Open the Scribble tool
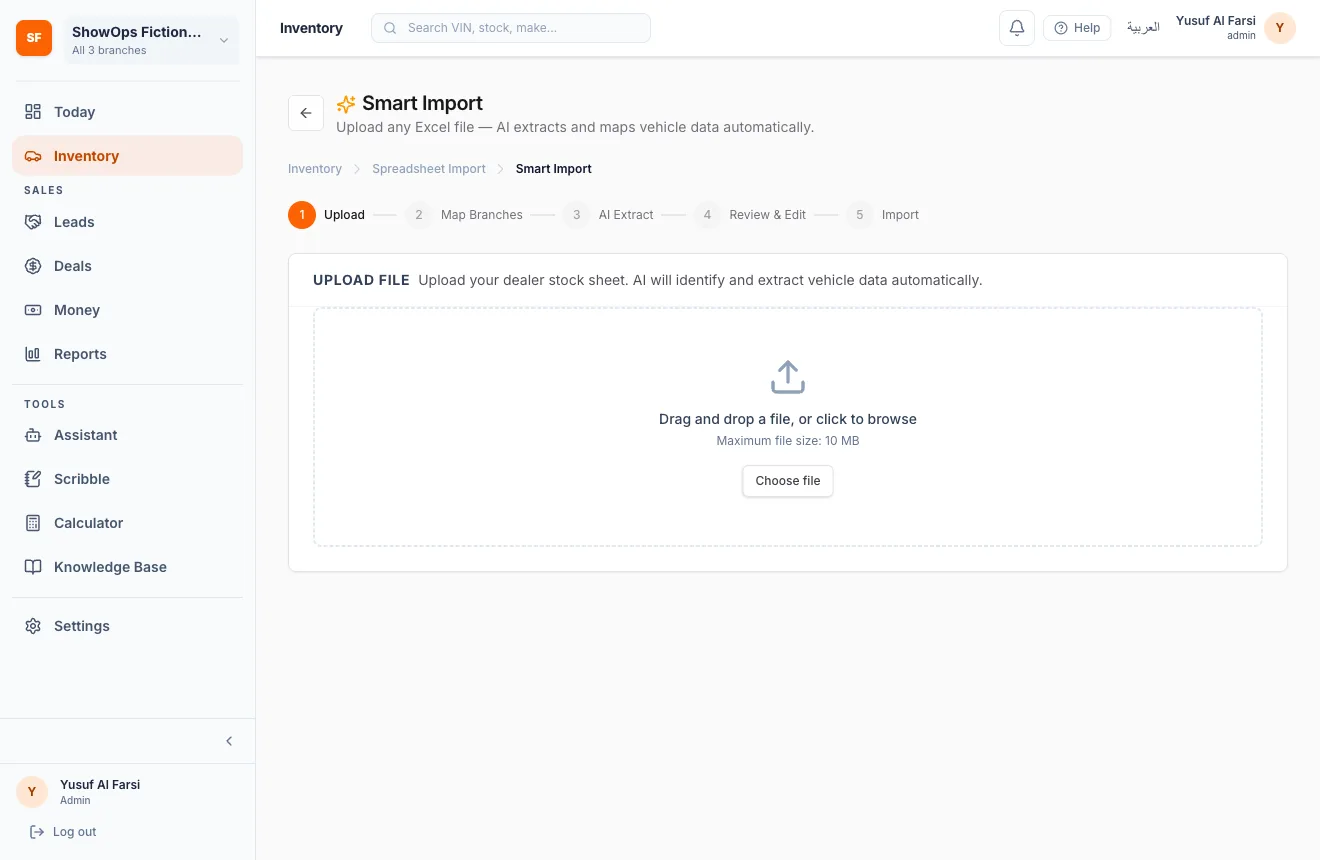The image size is (1320, 860). pos(127,479)
